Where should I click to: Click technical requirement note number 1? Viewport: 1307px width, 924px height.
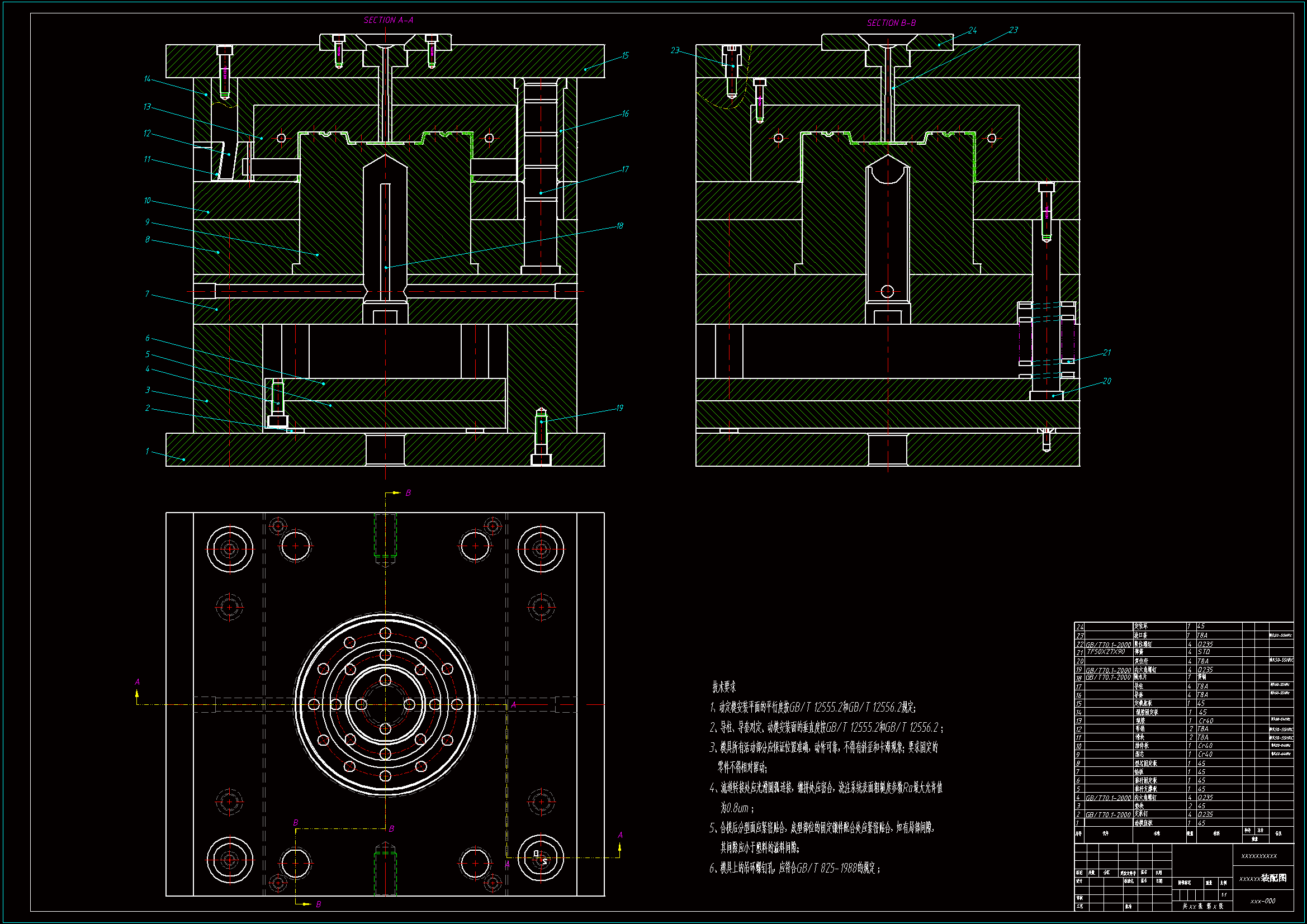click(812, 707)
